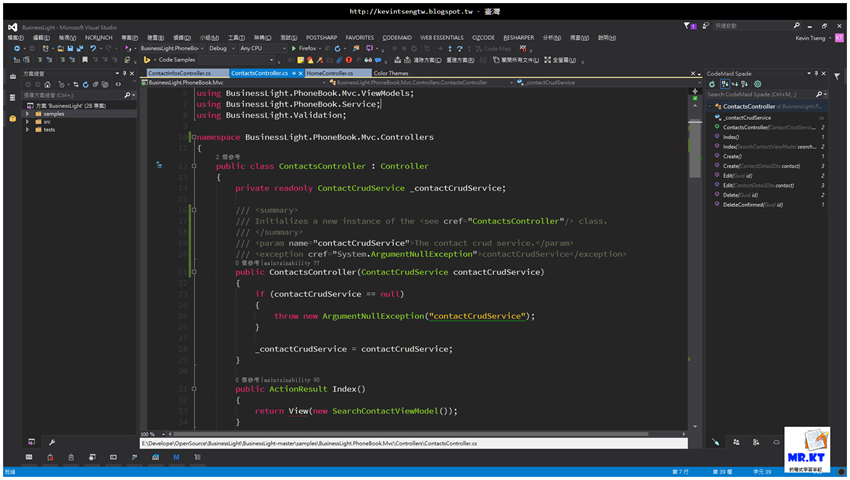Start debugging with the green Firefox play button
Viewport: 850px width, 480px height.
[294, 48]
